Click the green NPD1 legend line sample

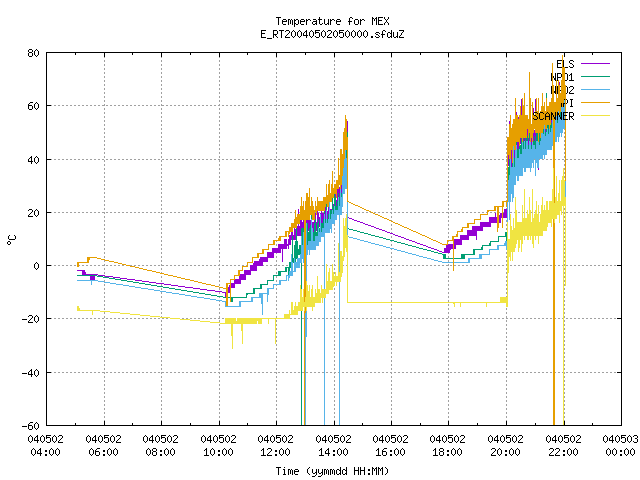coord(595,76)
